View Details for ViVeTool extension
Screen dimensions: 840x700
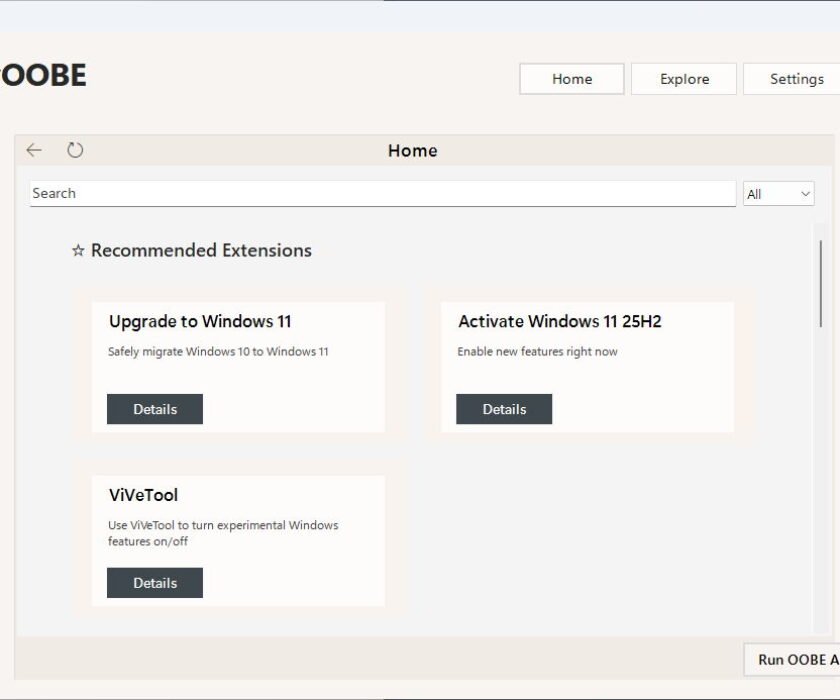click(x=155, y=583)
